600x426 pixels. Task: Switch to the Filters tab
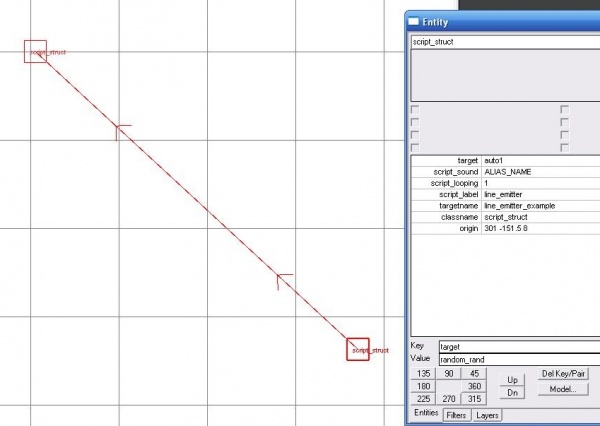(x=456, y=414)
